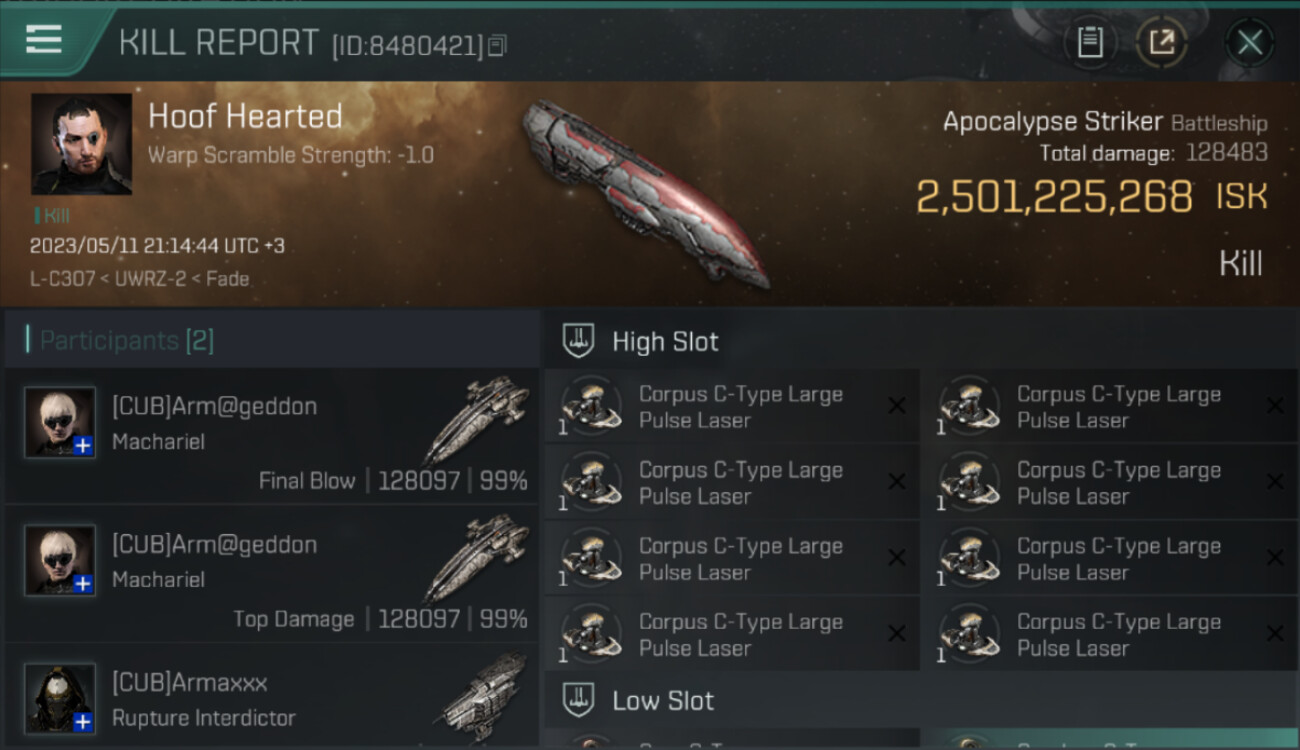Close the Kill Report window
Image resolution: width=1300 pixels, height=750 pixels.
pyautogui.click(x=1249, y=43)
